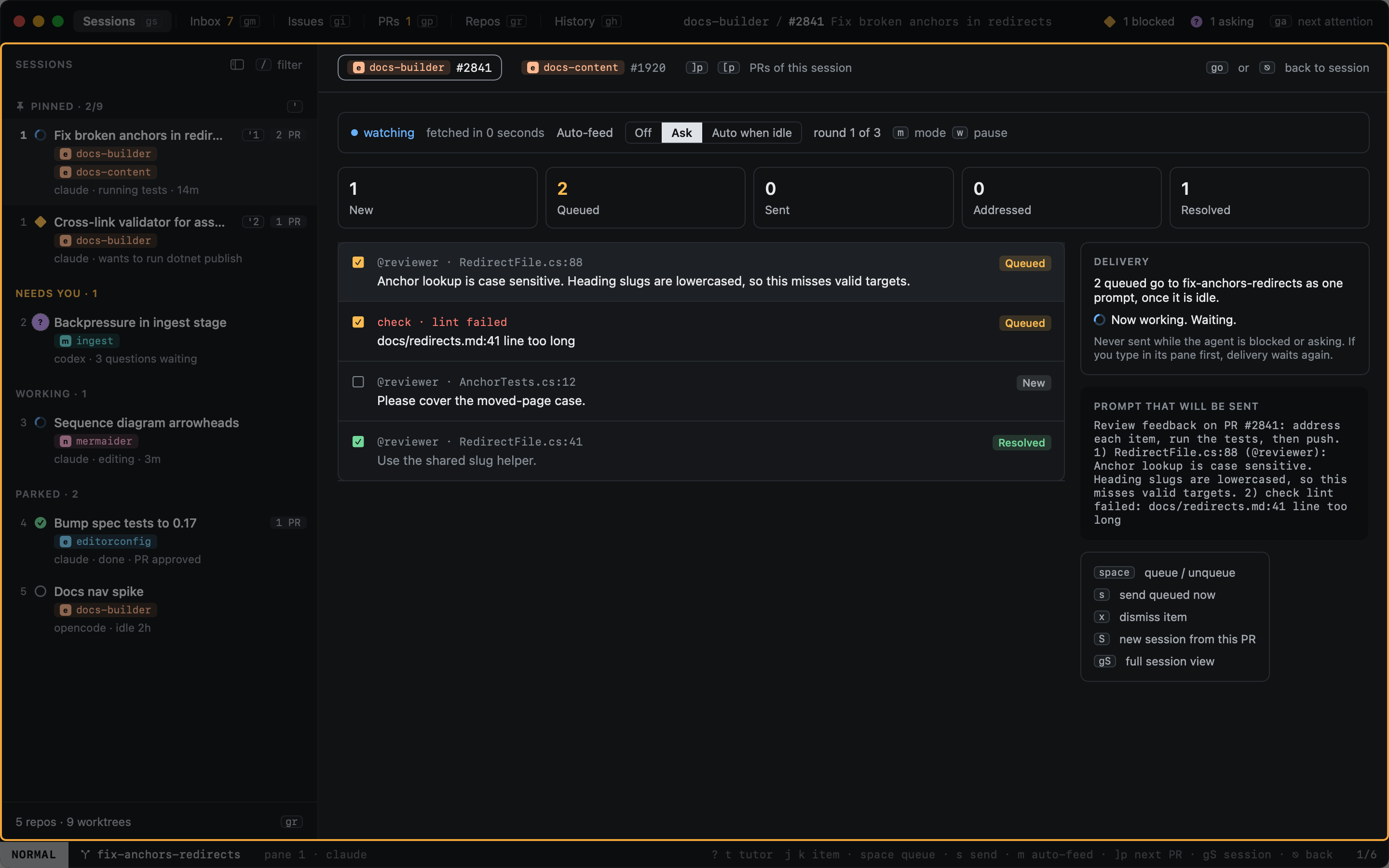Select the Ask auto-feed mode

pos(681,133)
